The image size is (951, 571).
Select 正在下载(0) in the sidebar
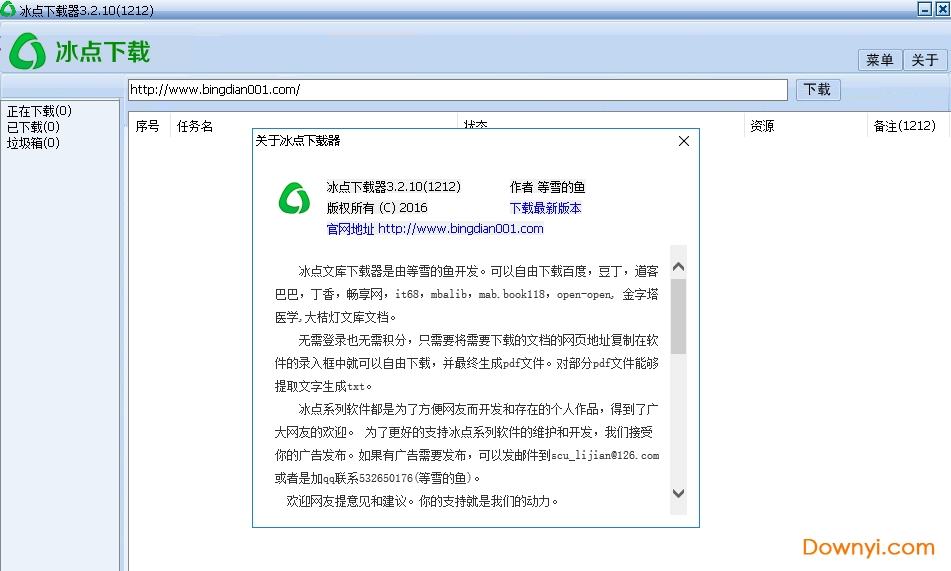pyautogui.click(x=39, y=111)
